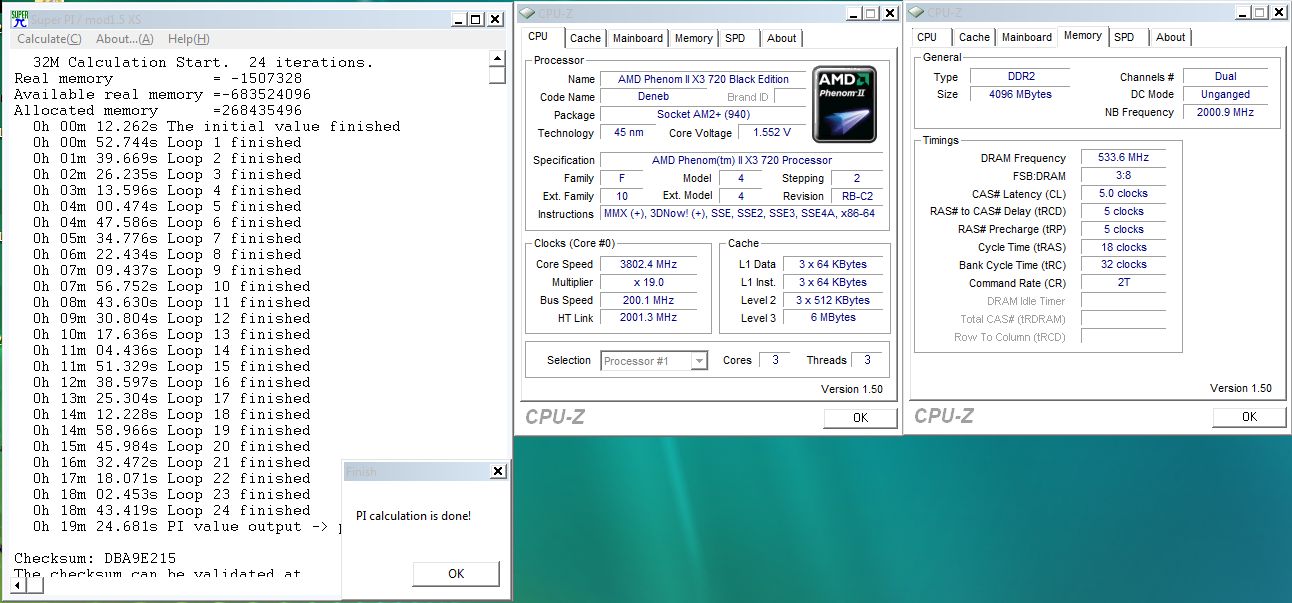
Task: Switch to Cache tab in left CPU-Z window
Action: click(x=585, y=38)
